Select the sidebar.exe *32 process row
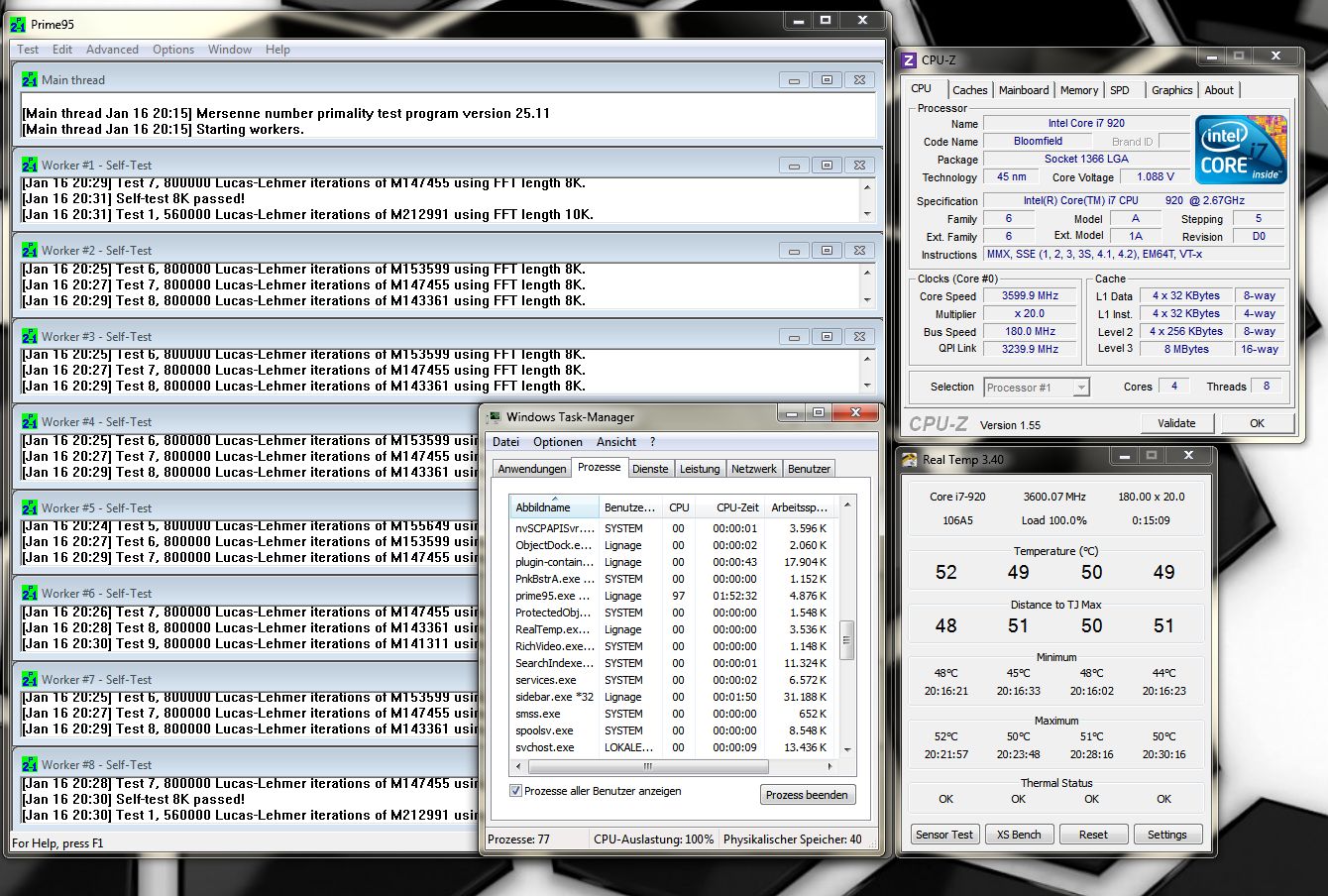This screenshot has height=896, width=1328. [x=673, y=697]
